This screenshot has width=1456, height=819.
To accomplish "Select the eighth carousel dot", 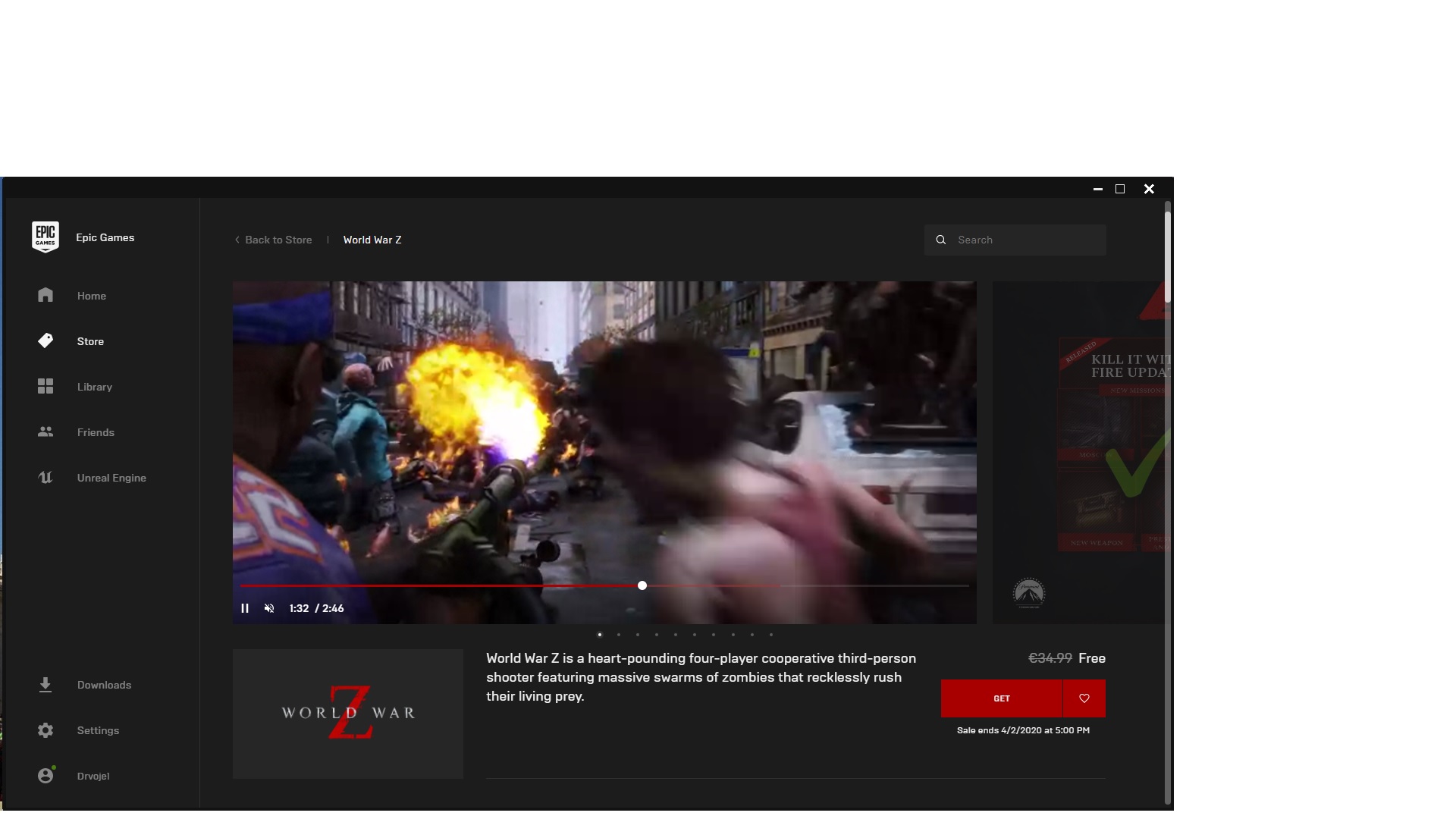I will pos(733,635).
